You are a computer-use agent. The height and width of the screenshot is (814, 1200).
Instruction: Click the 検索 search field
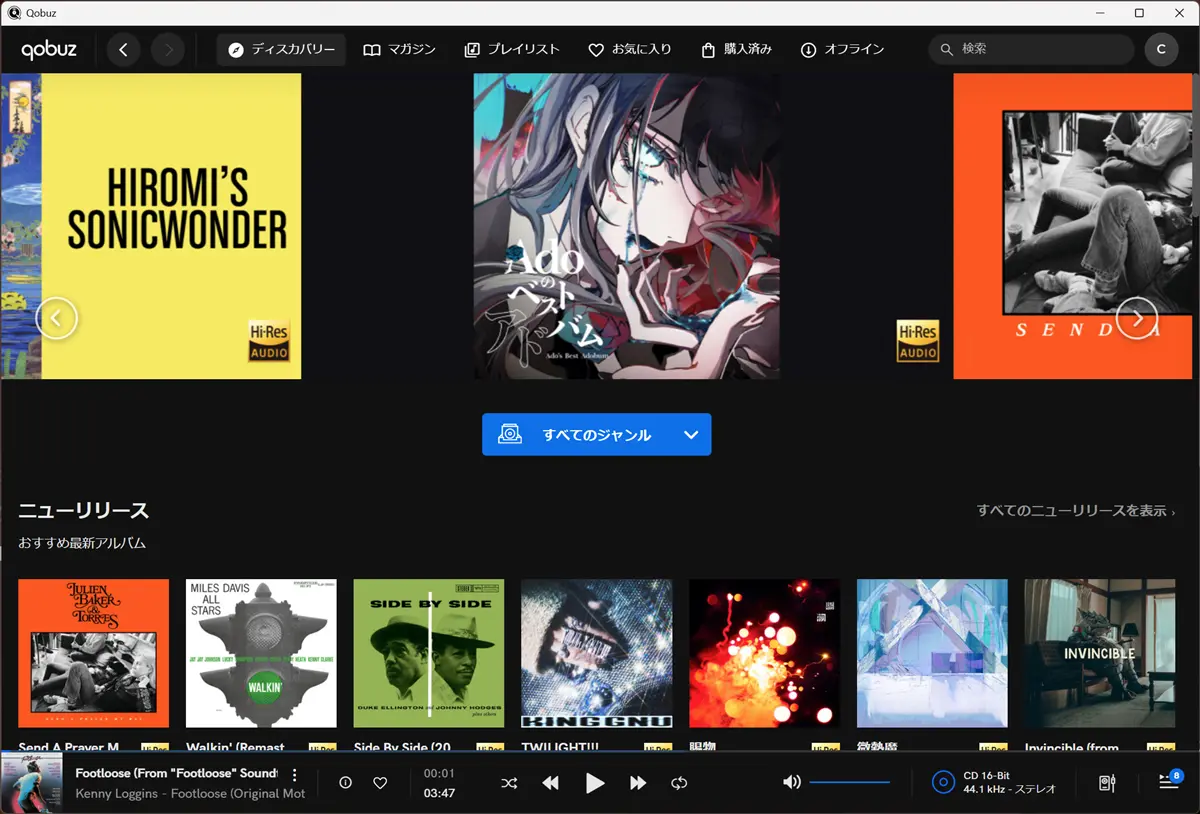(x=1031, y=49)
